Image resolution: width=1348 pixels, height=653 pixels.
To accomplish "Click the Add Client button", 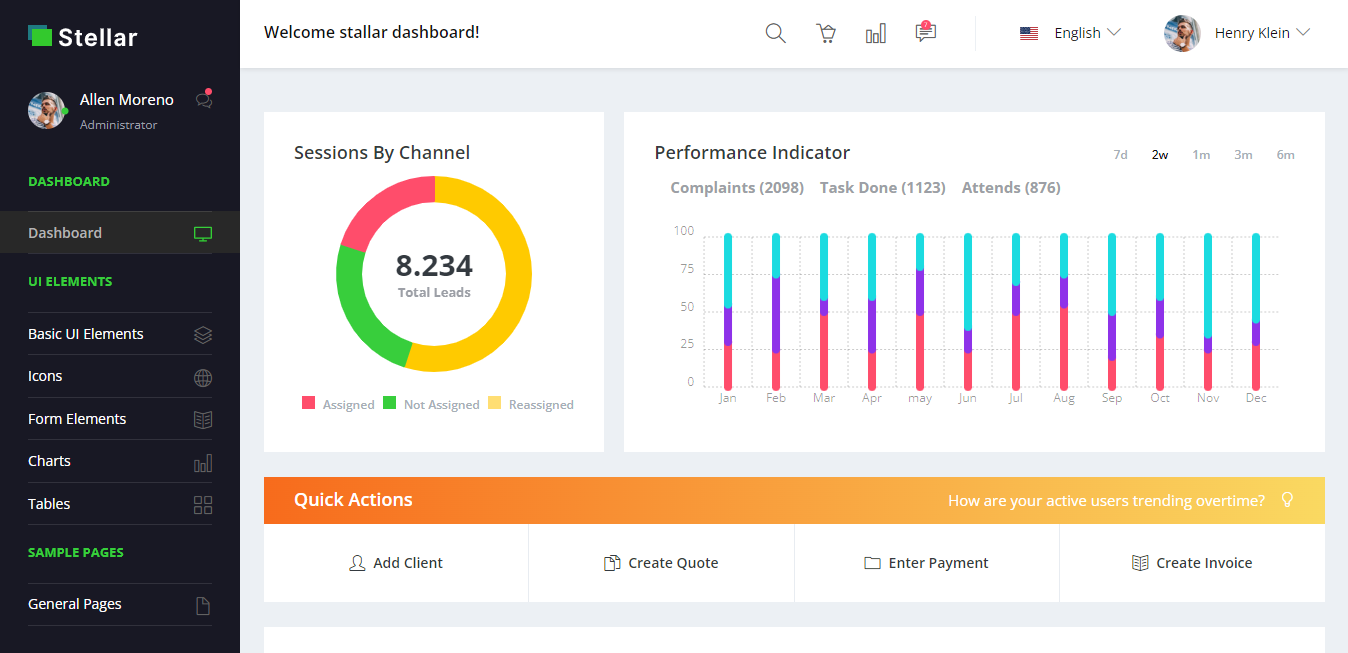I will (x=396, y=563).
